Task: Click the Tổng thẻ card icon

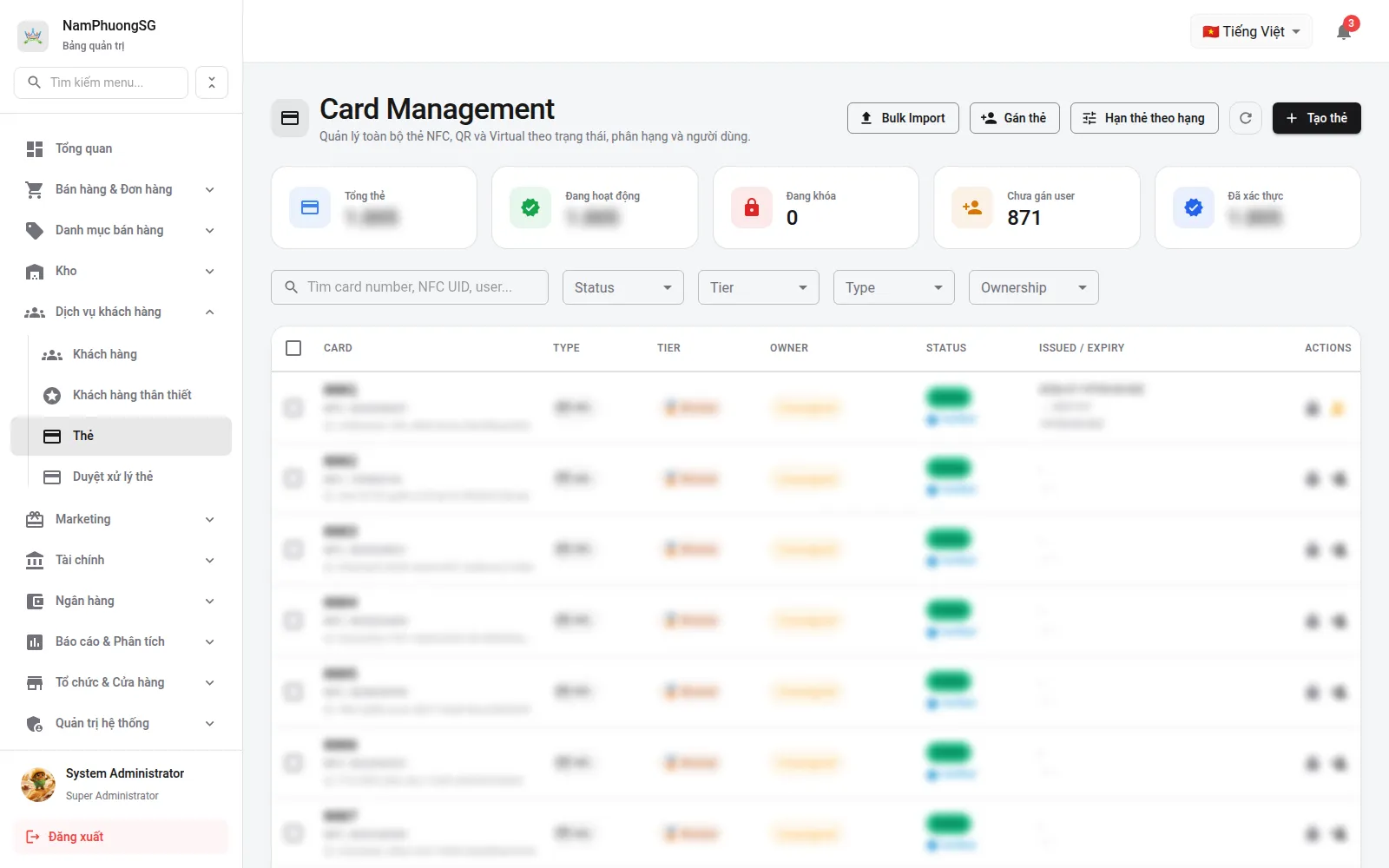Action: [310, 207]
